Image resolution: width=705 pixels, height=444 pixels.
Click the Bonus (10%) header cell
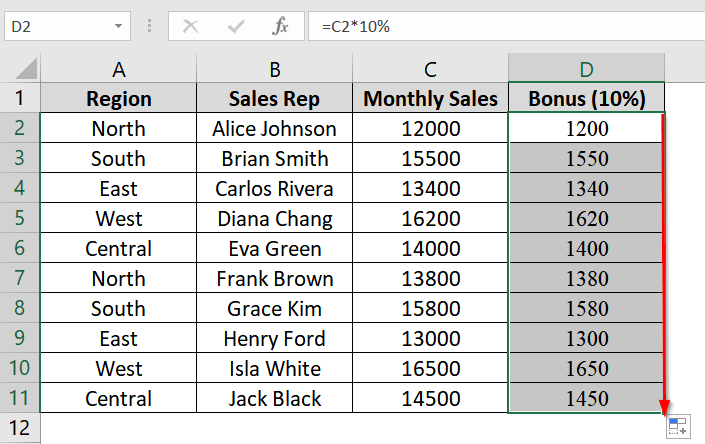pos(586,98)
